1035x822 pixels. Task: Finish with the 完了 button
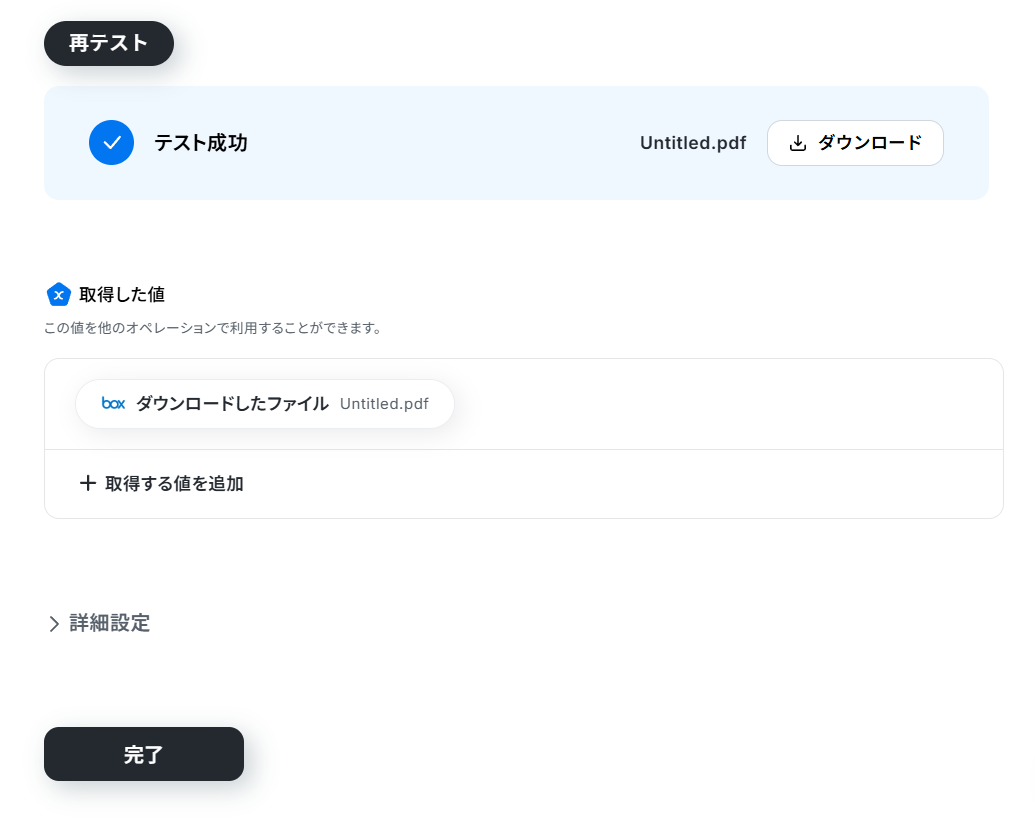point(144,754)
